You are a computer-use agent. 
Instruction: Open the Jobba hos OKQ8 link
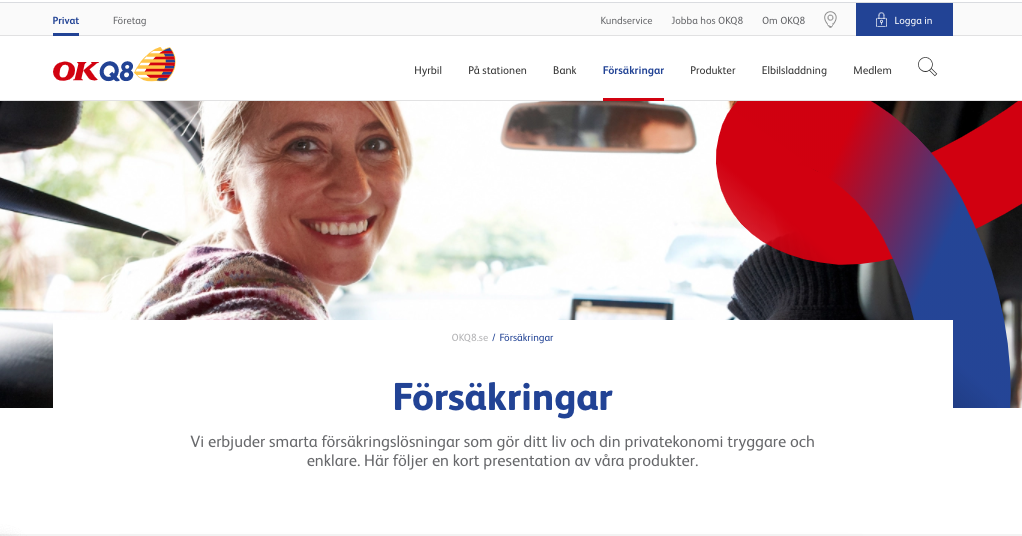coord(707,20)
